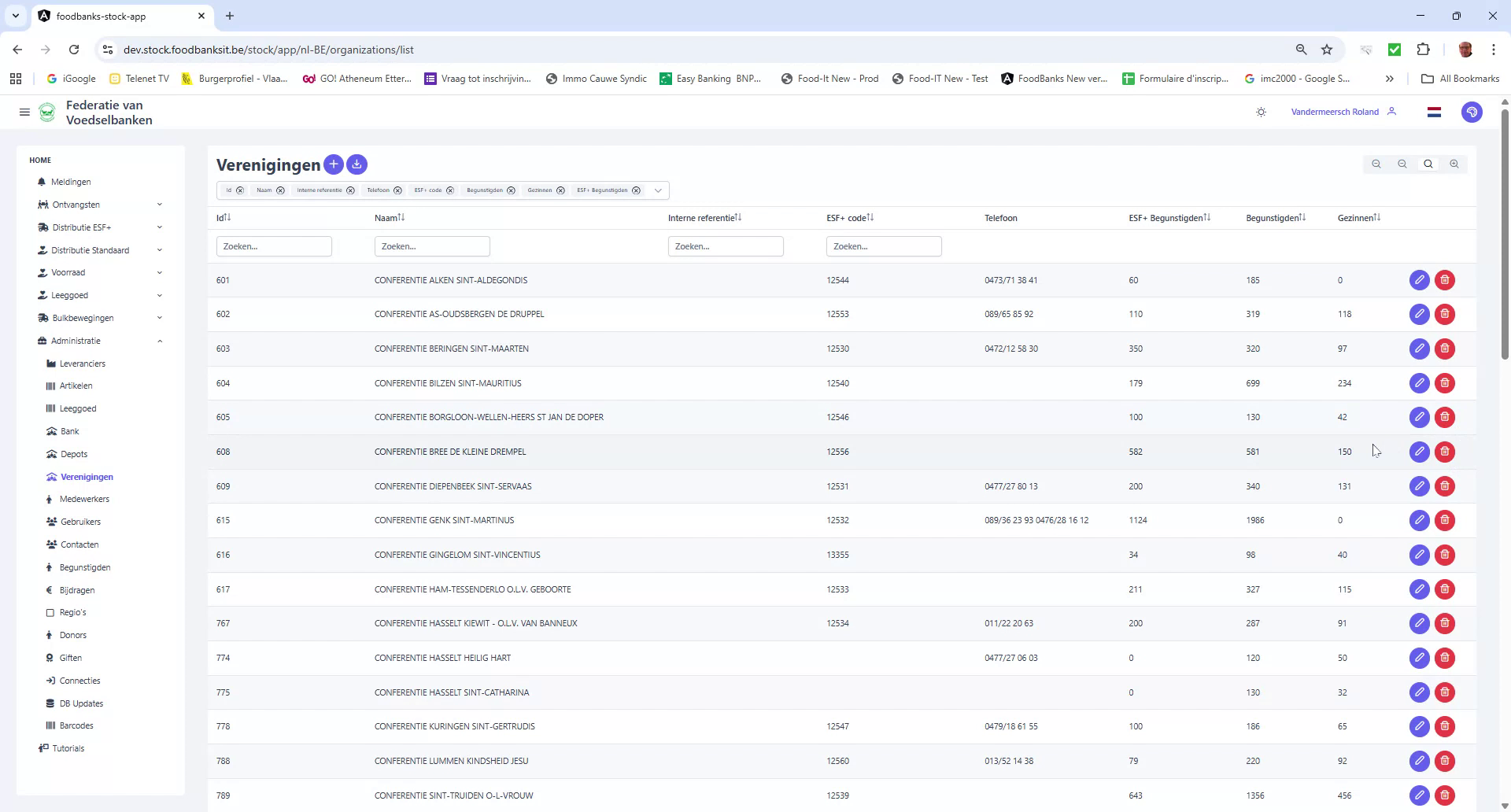Image resolution: width=1511 pixels, height=812 pixels.
Task: Click the Vandermeersch Roland user link
Action: (x=1335, y=111)
